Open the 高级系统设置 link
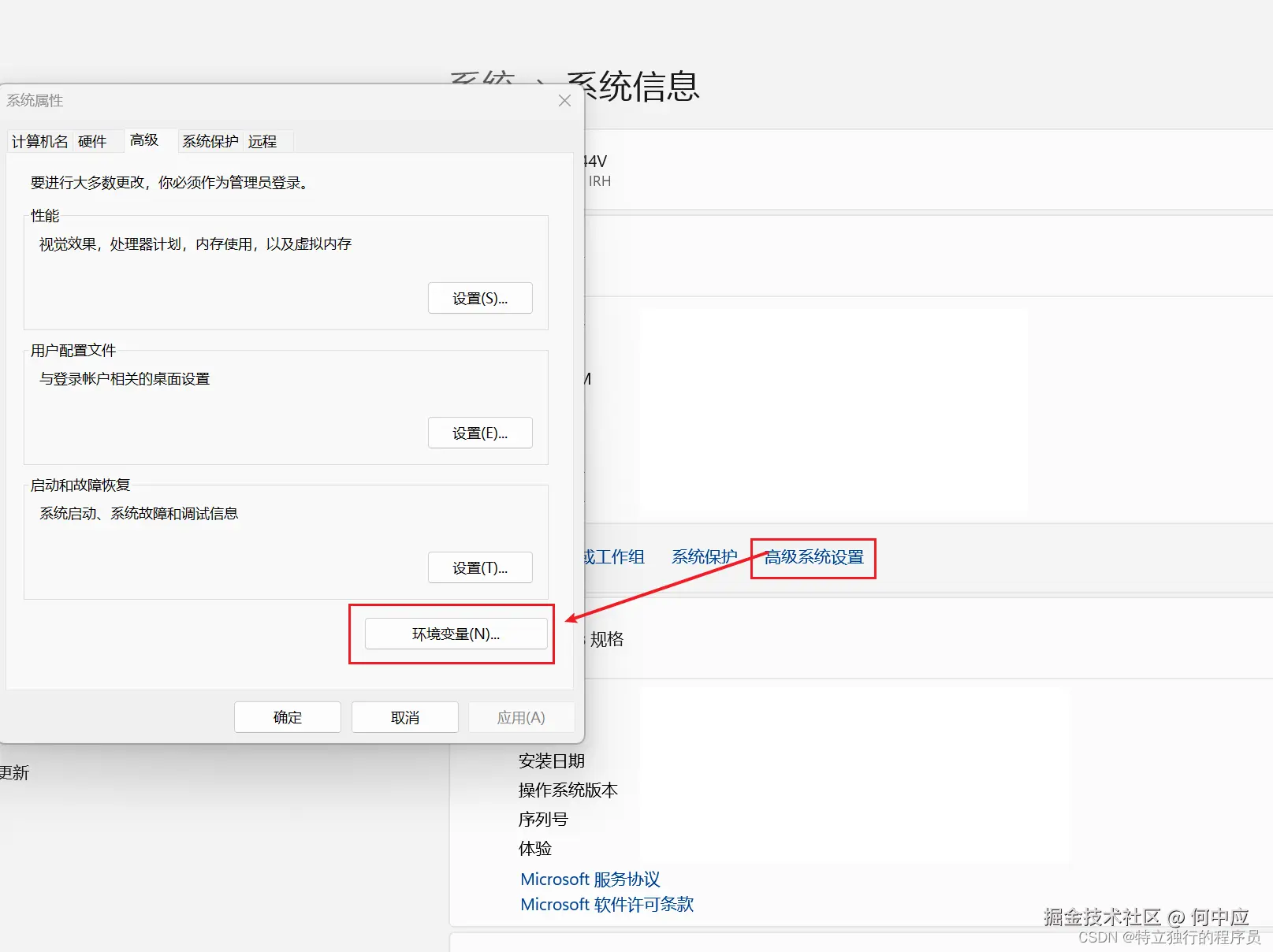Image resolution: width=1273 pixels, height=952 pixels. [813, 558]
